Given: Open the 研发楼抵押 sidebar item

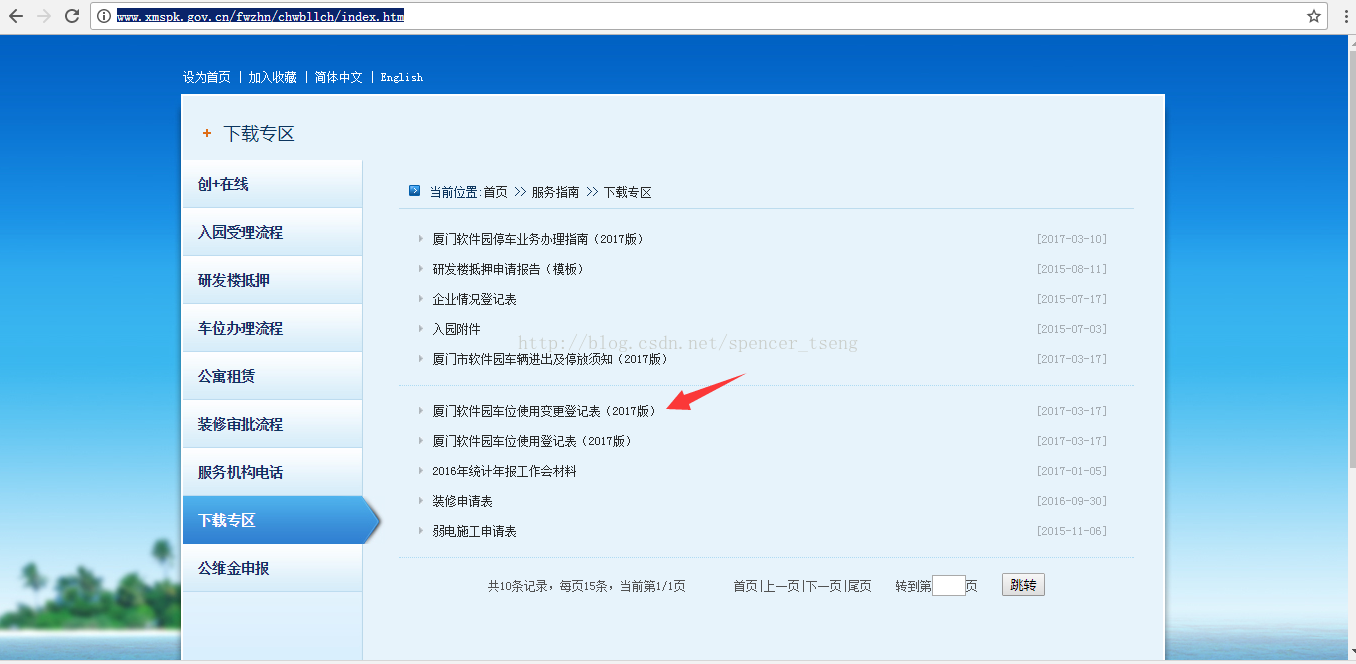Looking at the screenshot, I should 272,280.
